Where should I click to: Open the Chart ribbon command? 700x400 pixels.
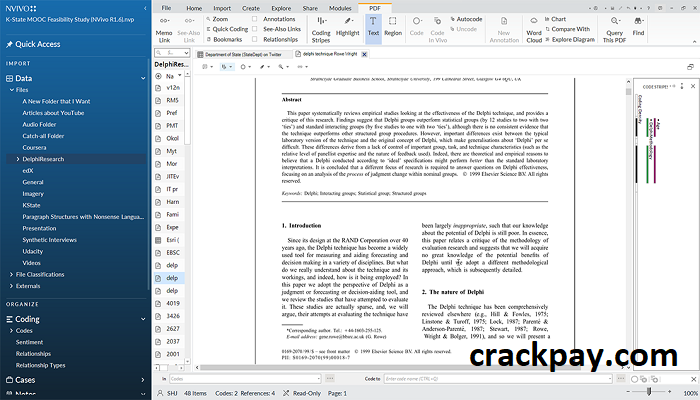pyautogui.click(x=555, y=19)
